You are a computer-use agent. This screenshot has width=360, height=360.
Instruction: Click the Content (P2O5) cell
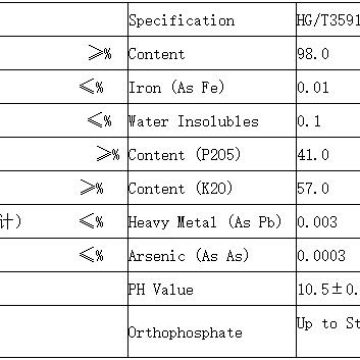[212, 154]
